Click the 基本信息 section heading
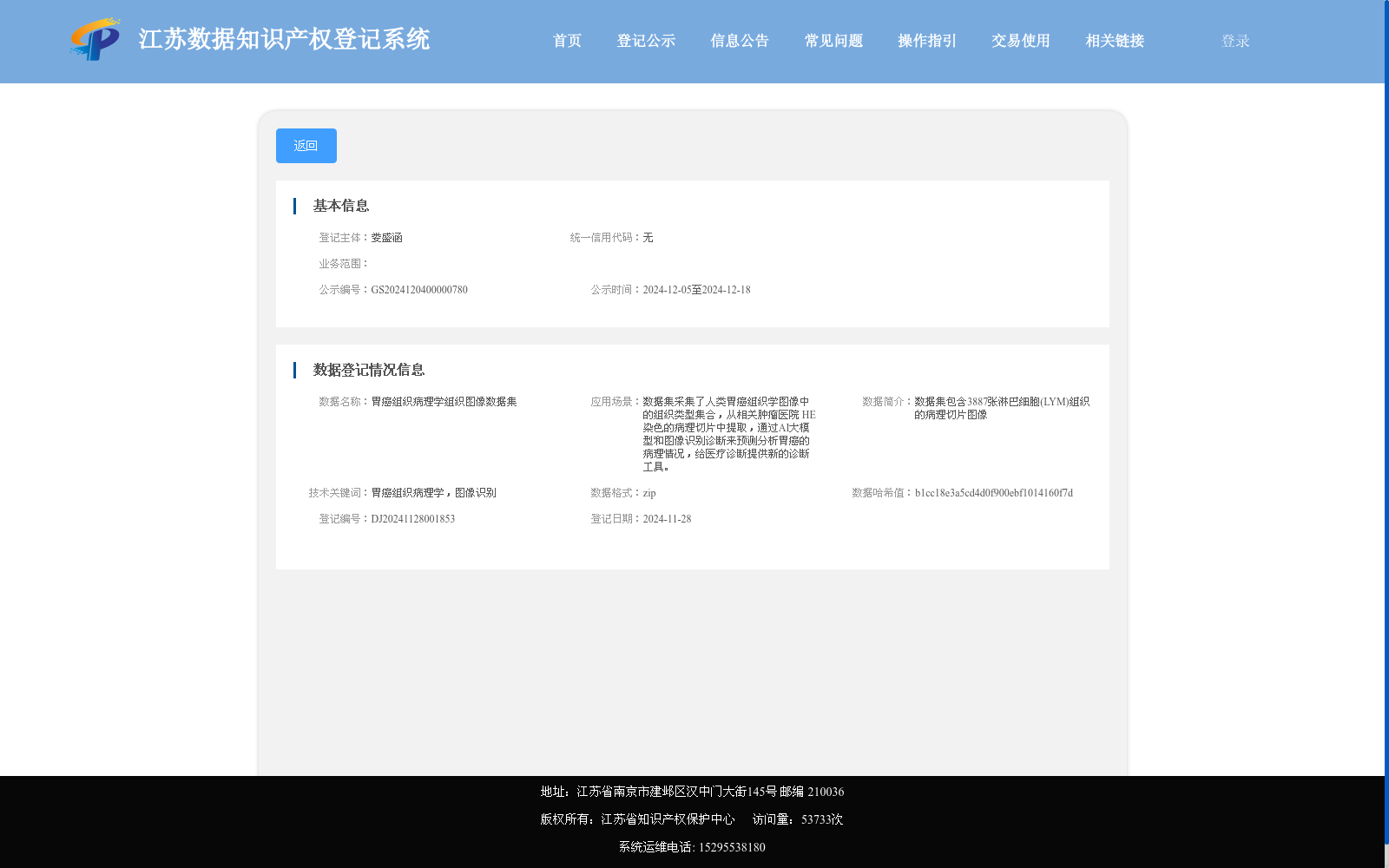The image size is (1389, 868). (x=341, y=206)
